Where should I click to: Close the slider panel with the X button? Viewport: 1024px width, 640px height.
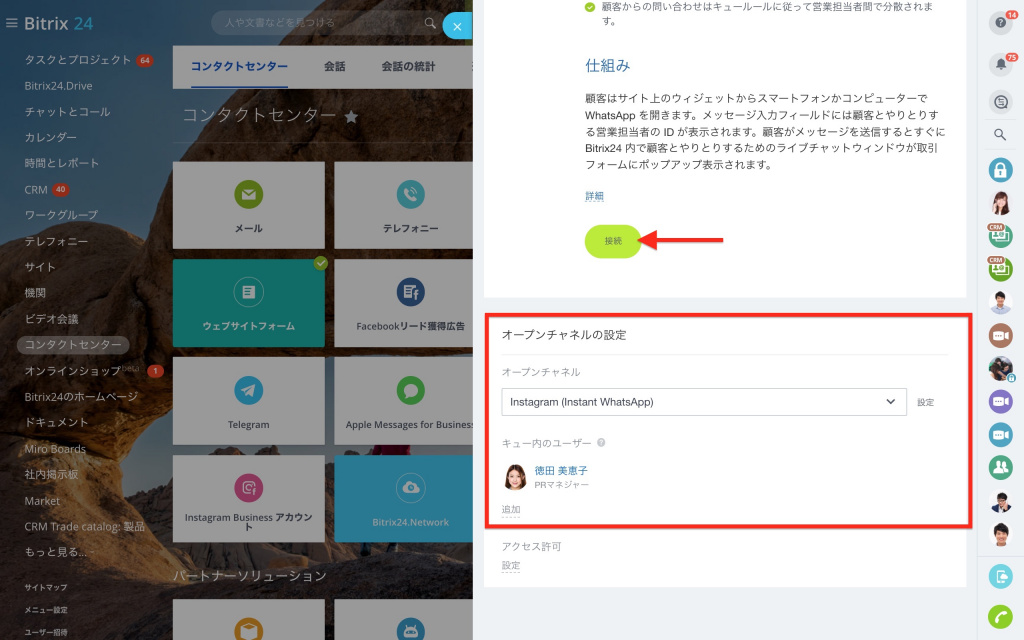coord(457,27)
